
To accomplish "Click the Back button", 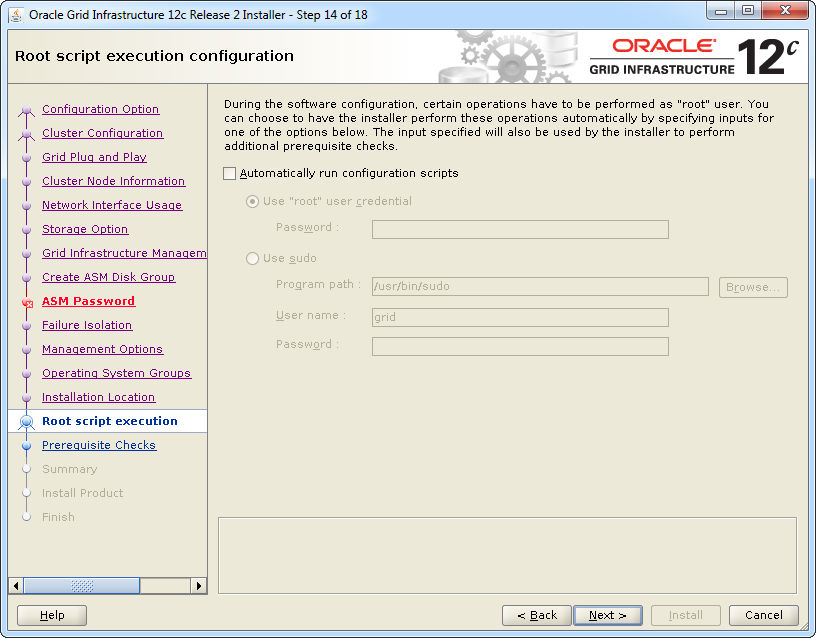I will click(537, 615).
